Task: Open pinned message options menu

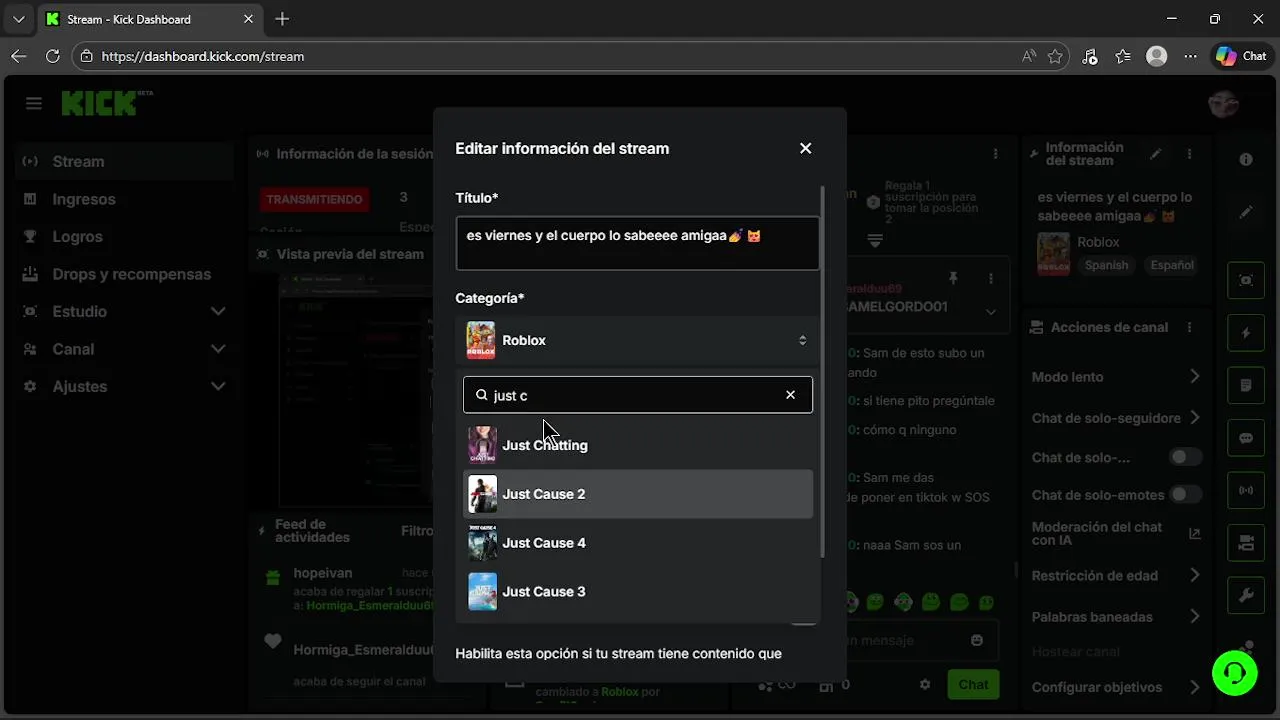Action: point(991,278)
